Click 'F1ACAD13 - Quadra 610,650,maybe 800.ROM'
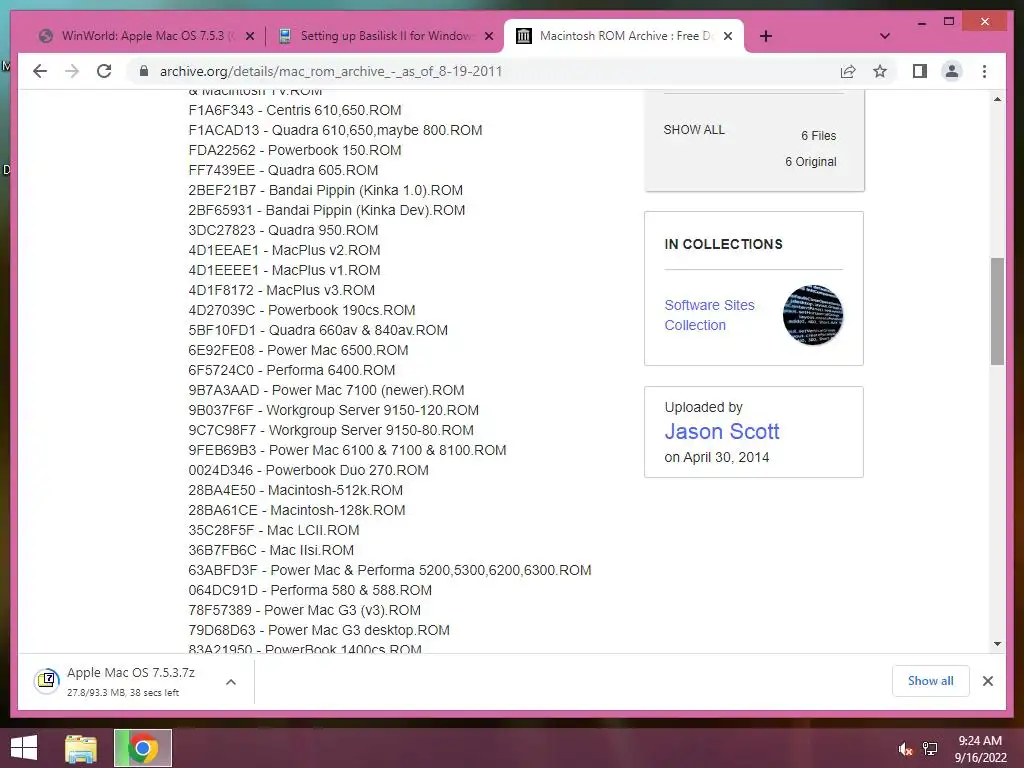The height and width of the screenshot is (768, 1024). point(335,130)
